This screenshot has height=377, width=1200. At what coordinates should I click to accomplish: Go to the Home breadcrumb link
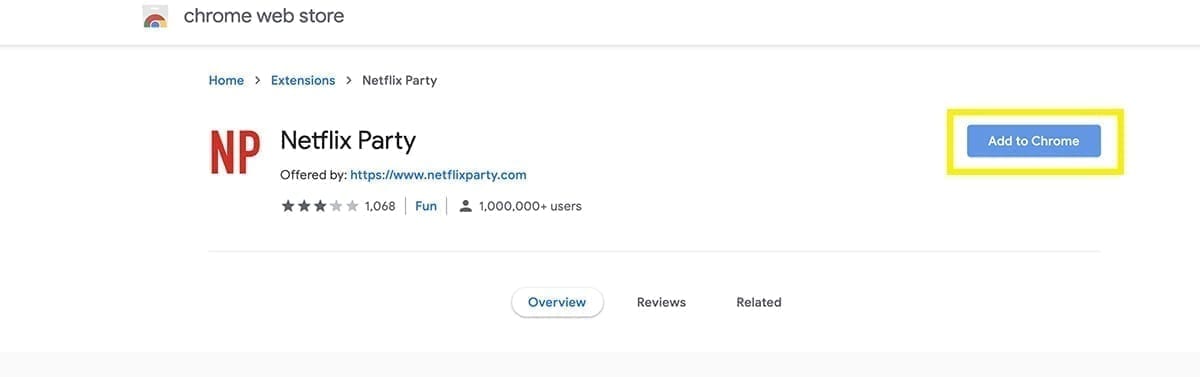pyautogui.click(x=226, y=80)
